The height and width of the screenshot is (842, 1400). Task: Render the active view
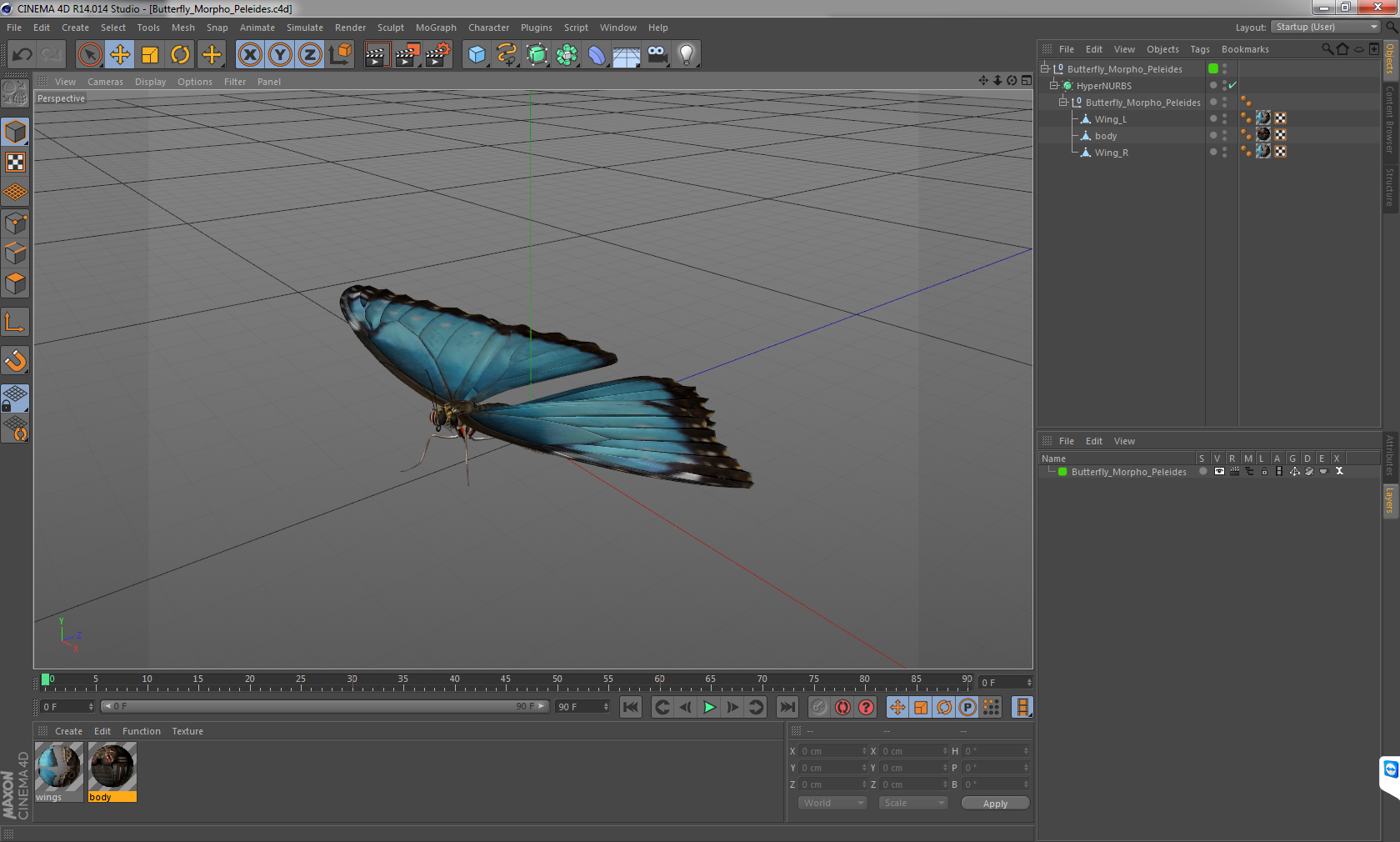[x=377, y=55]
